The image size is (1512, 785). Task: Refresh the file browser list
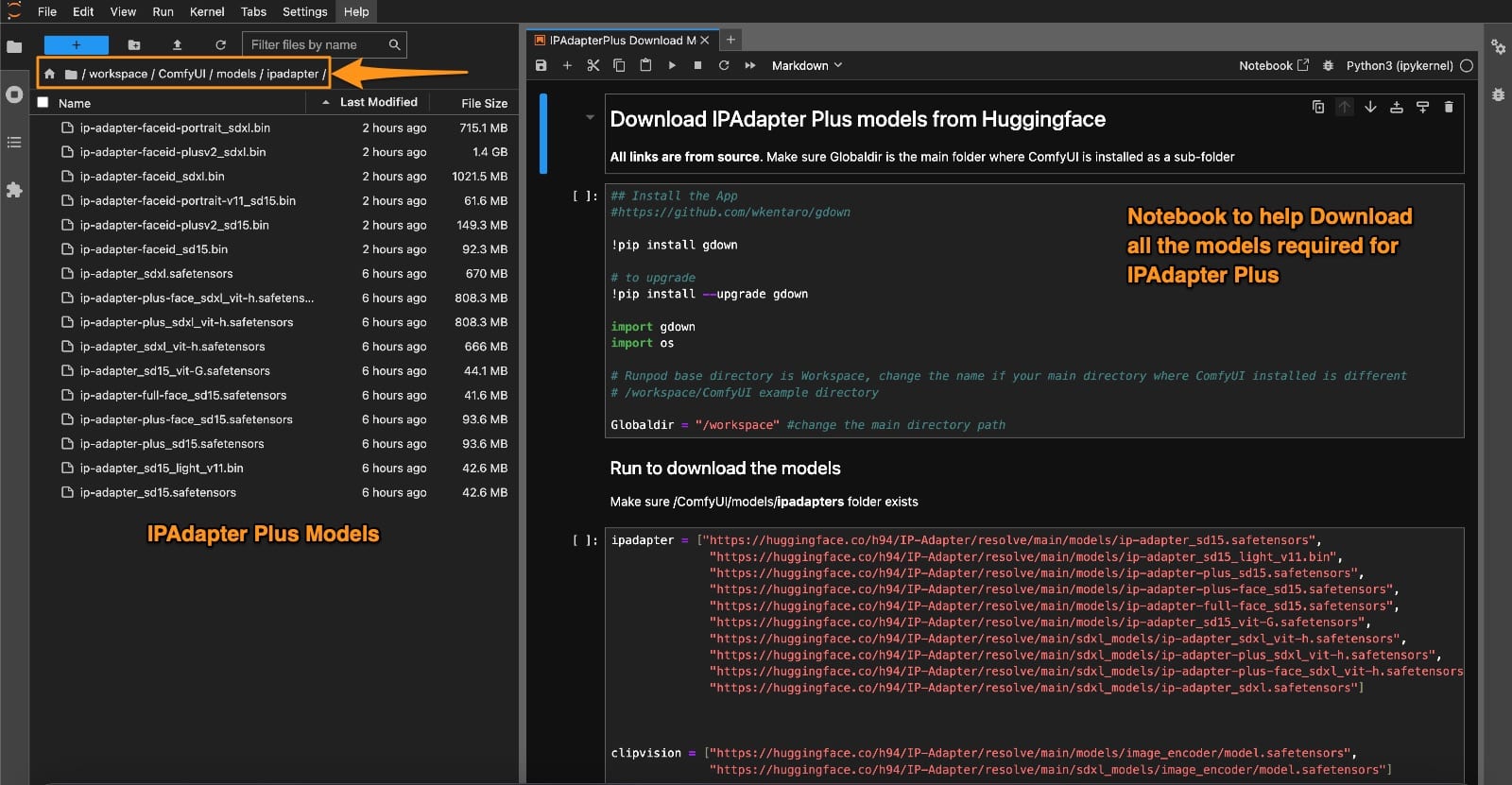220,44
